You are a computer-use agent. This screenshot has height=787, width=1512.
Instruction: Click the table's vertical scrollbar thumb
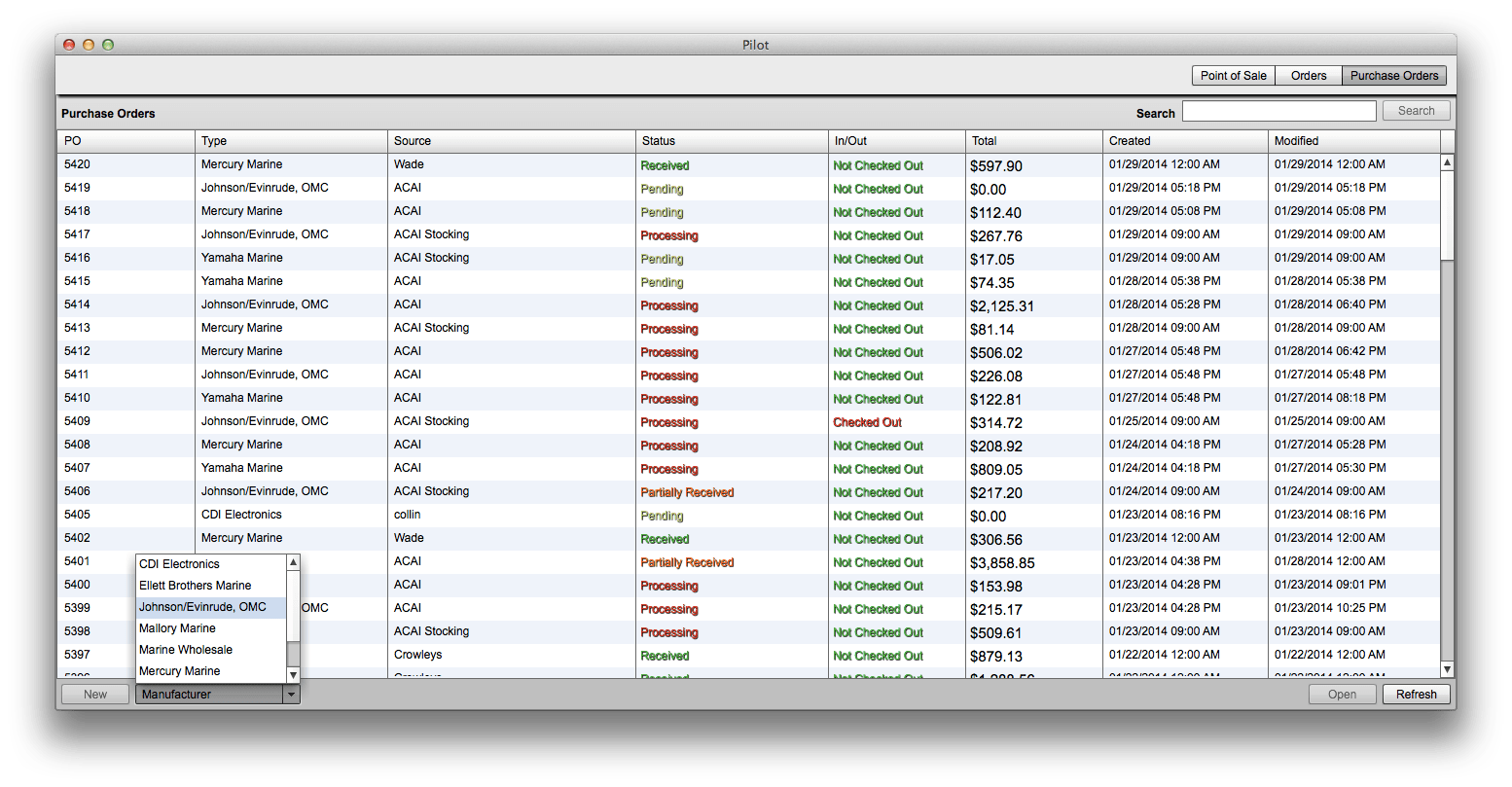point(1447,216)
